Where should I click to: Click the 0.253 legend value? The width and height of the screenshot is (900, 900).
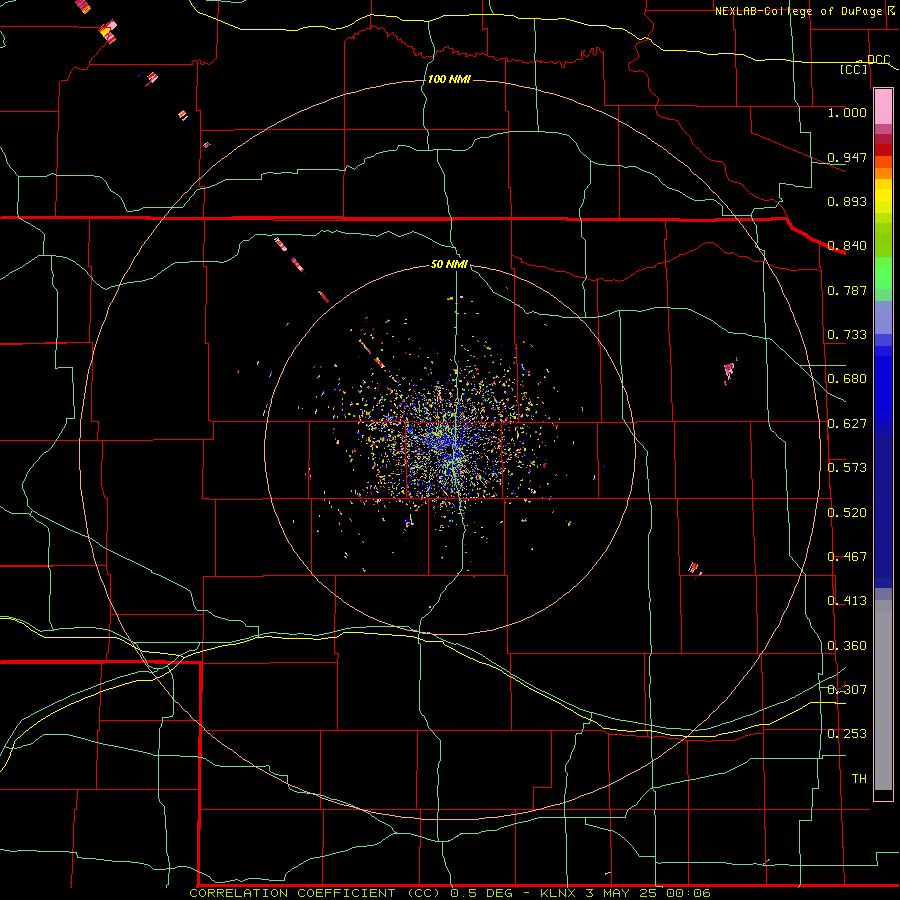click(847, 734)
